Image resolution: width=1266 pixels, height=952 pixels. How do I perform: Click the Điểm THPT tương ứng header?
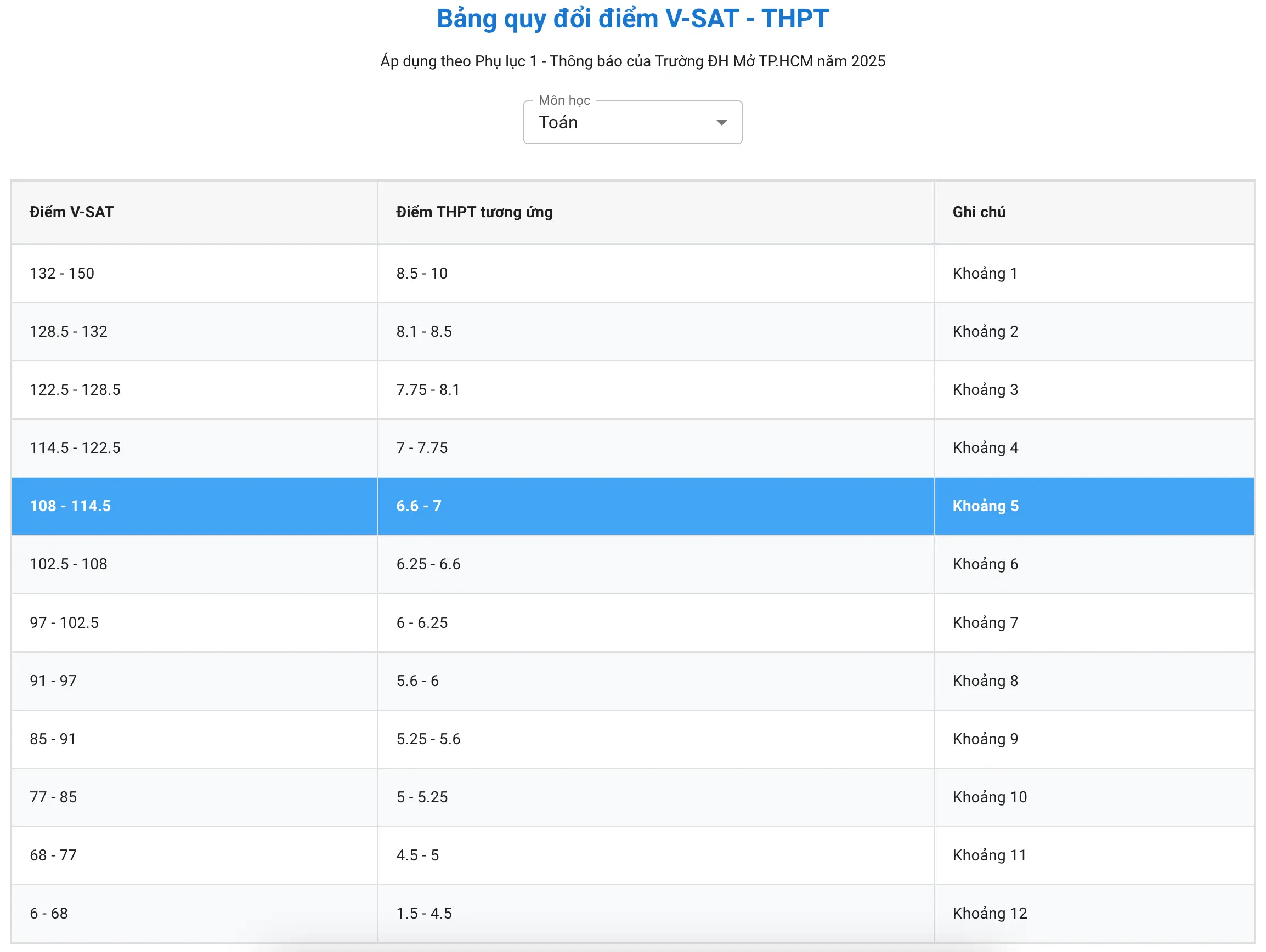coord(474,212)
